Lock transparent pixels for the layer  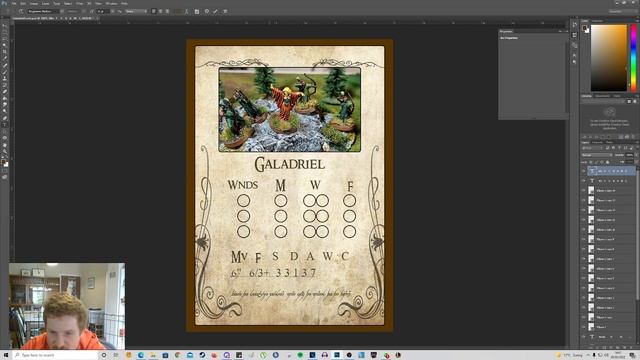[x=591, y=162]
